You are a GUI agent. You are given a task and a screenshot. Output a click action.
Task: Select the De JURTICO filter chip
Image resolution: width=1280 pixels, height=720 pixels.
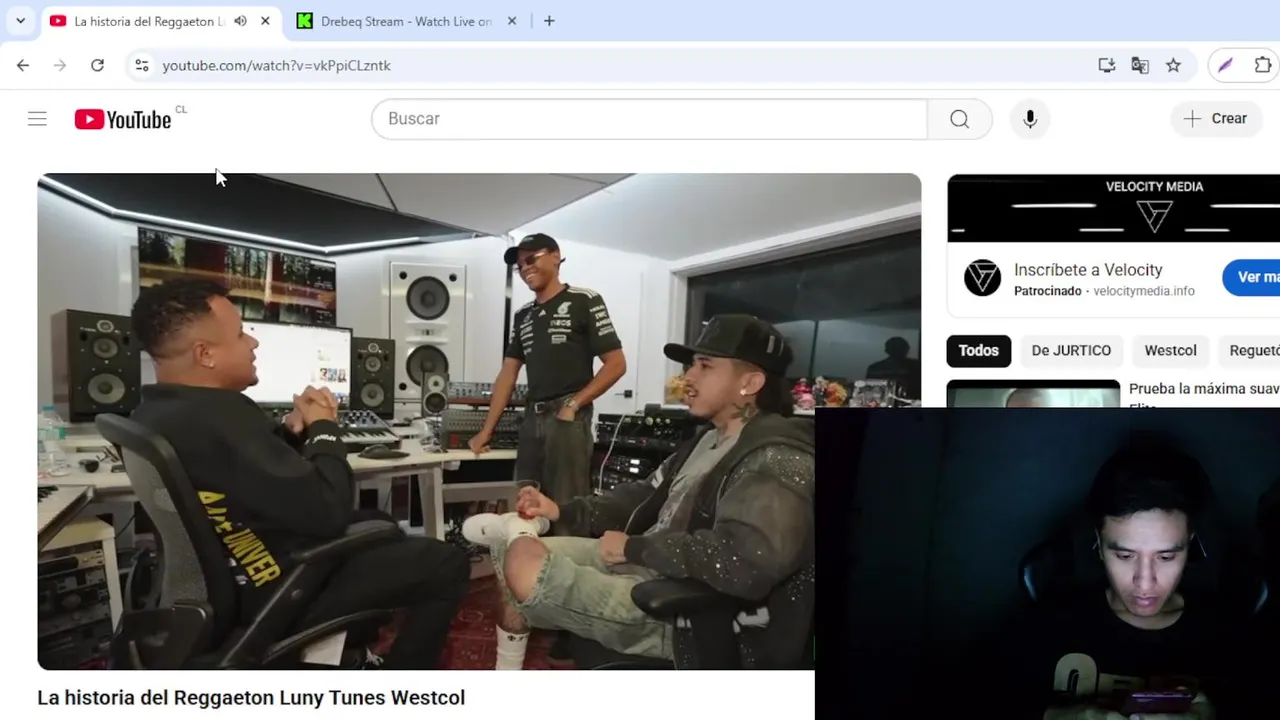pos(1071,350)
